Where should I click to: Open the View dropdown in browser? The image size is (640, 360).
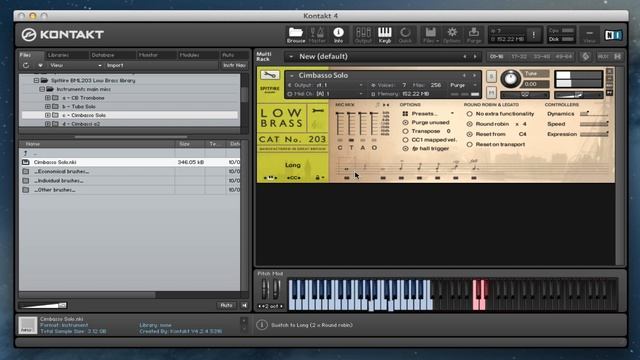click(76, 65)
